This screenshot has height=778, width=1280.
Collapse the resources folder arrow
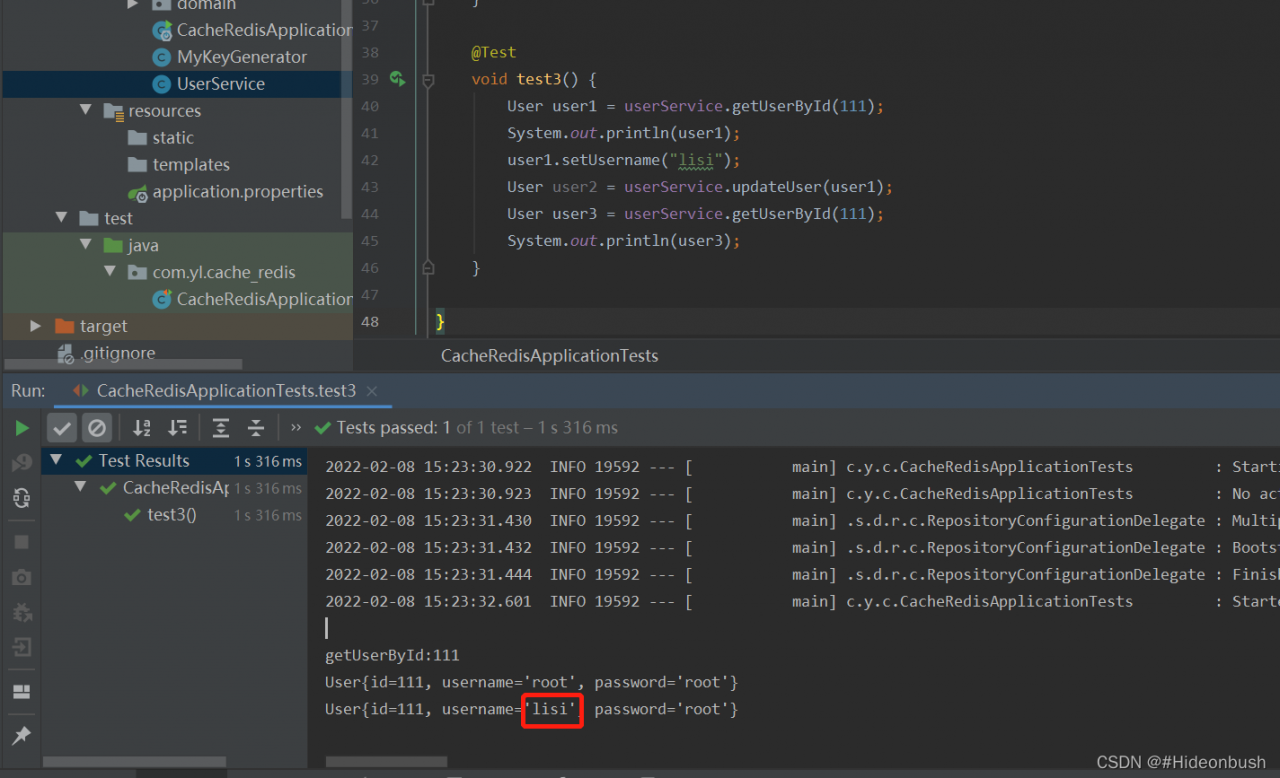click(x=86, y=110)
